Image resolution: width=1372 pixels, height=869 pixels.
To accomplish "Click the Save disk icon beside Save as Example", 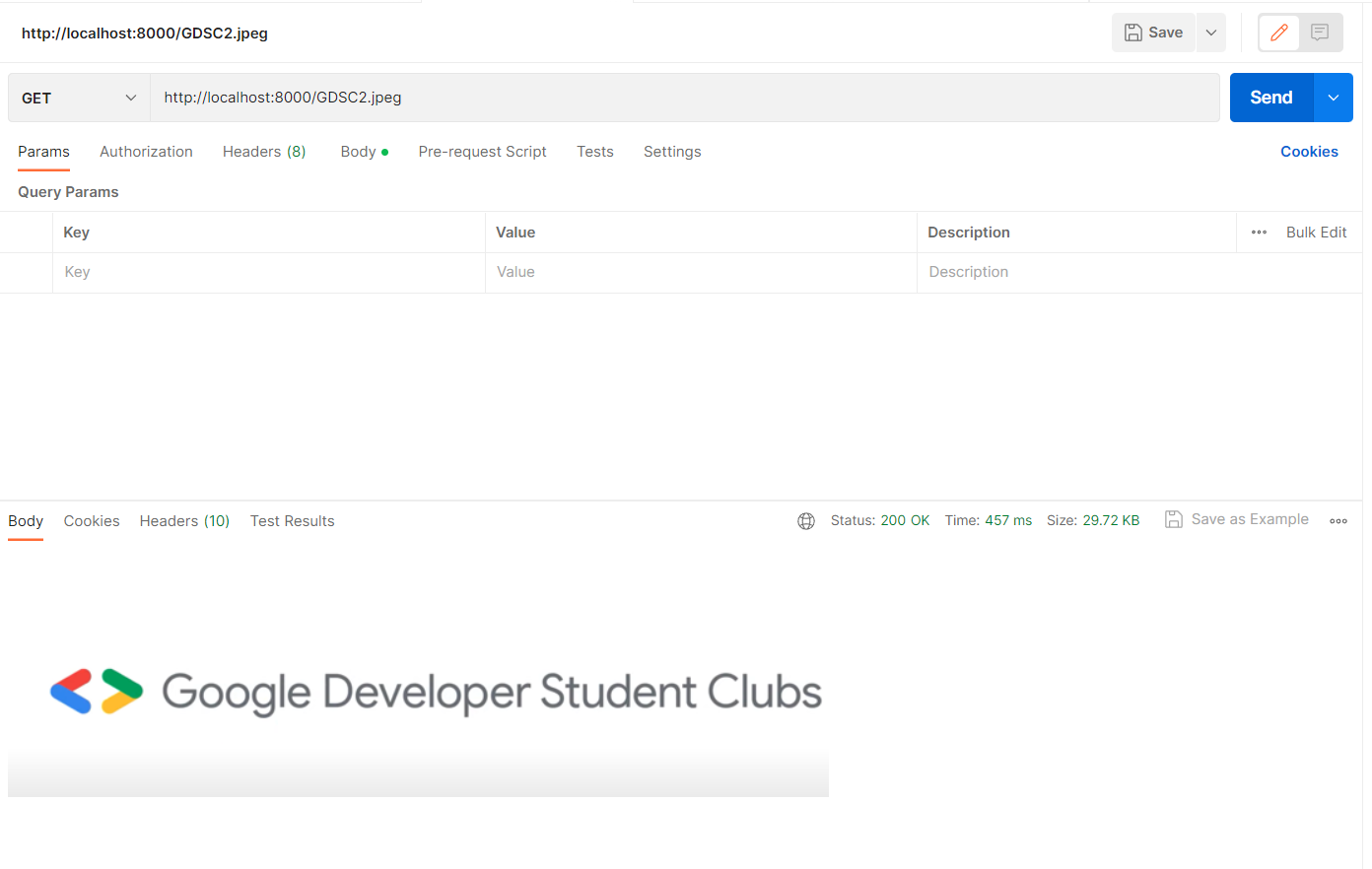I will pos(1173,519).
